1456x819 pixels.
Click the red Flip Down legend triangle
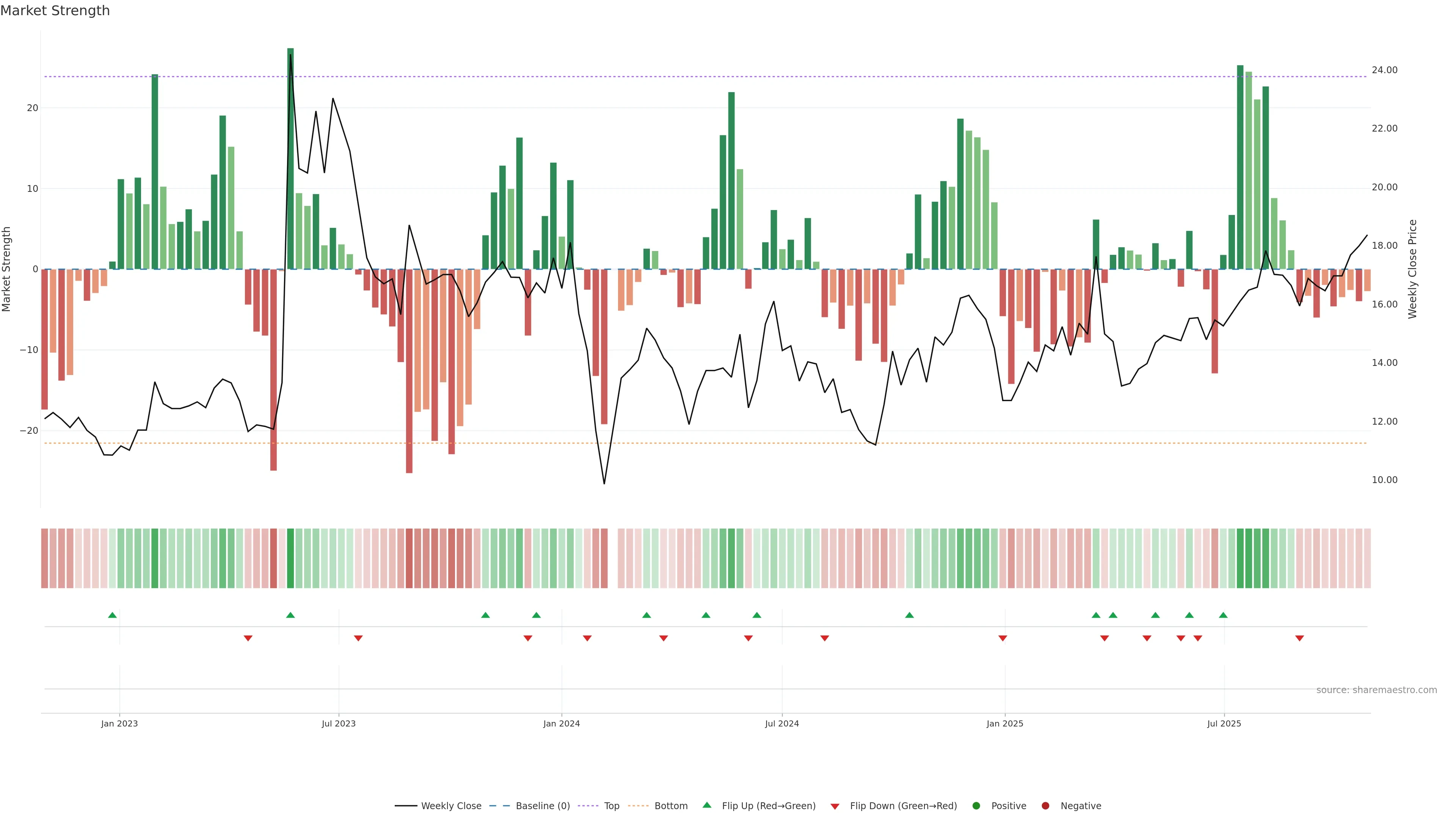835,806
